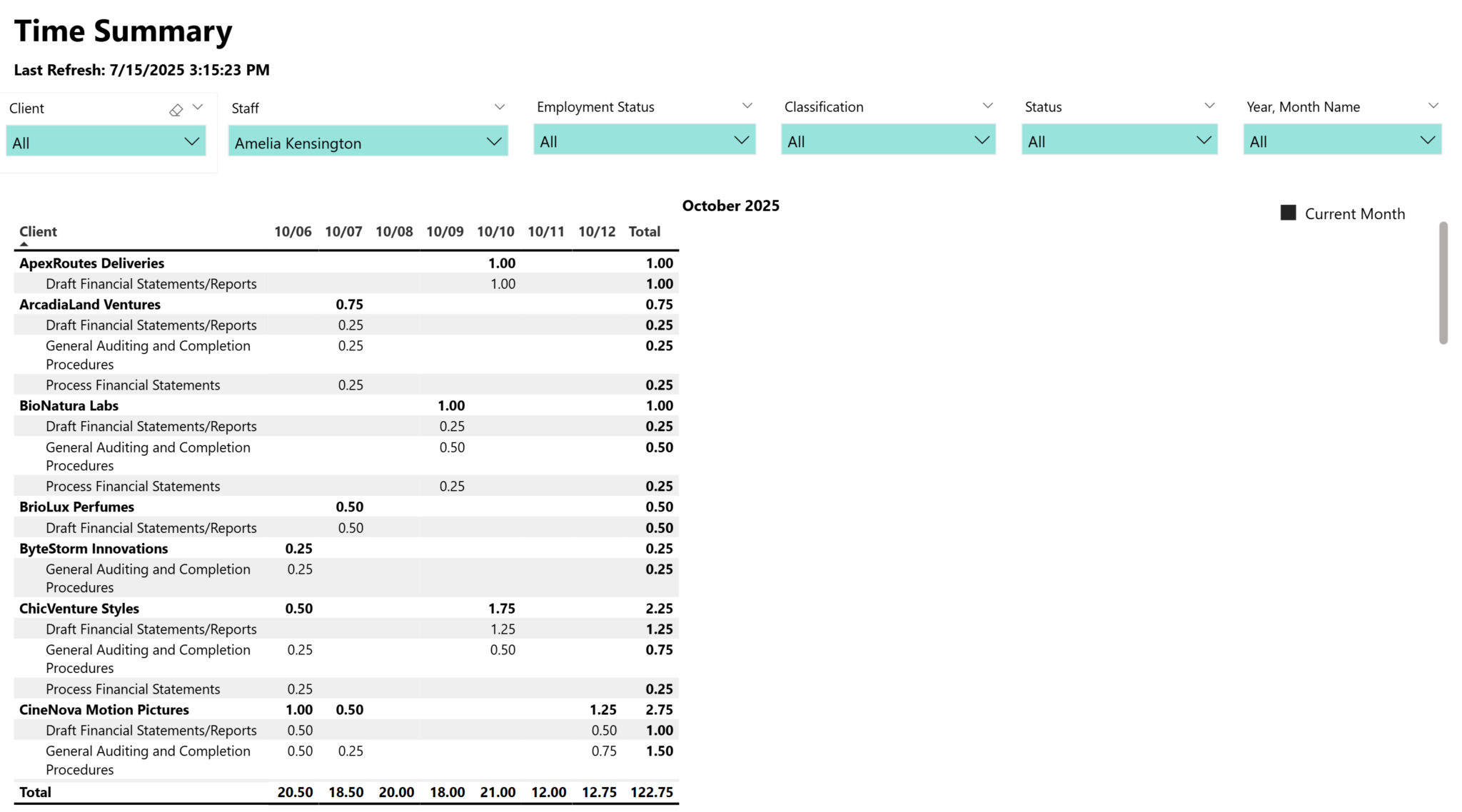Sort by the 10/11 column header
The height and width of the screenshot is (812, 1462).
pos(546,232)
